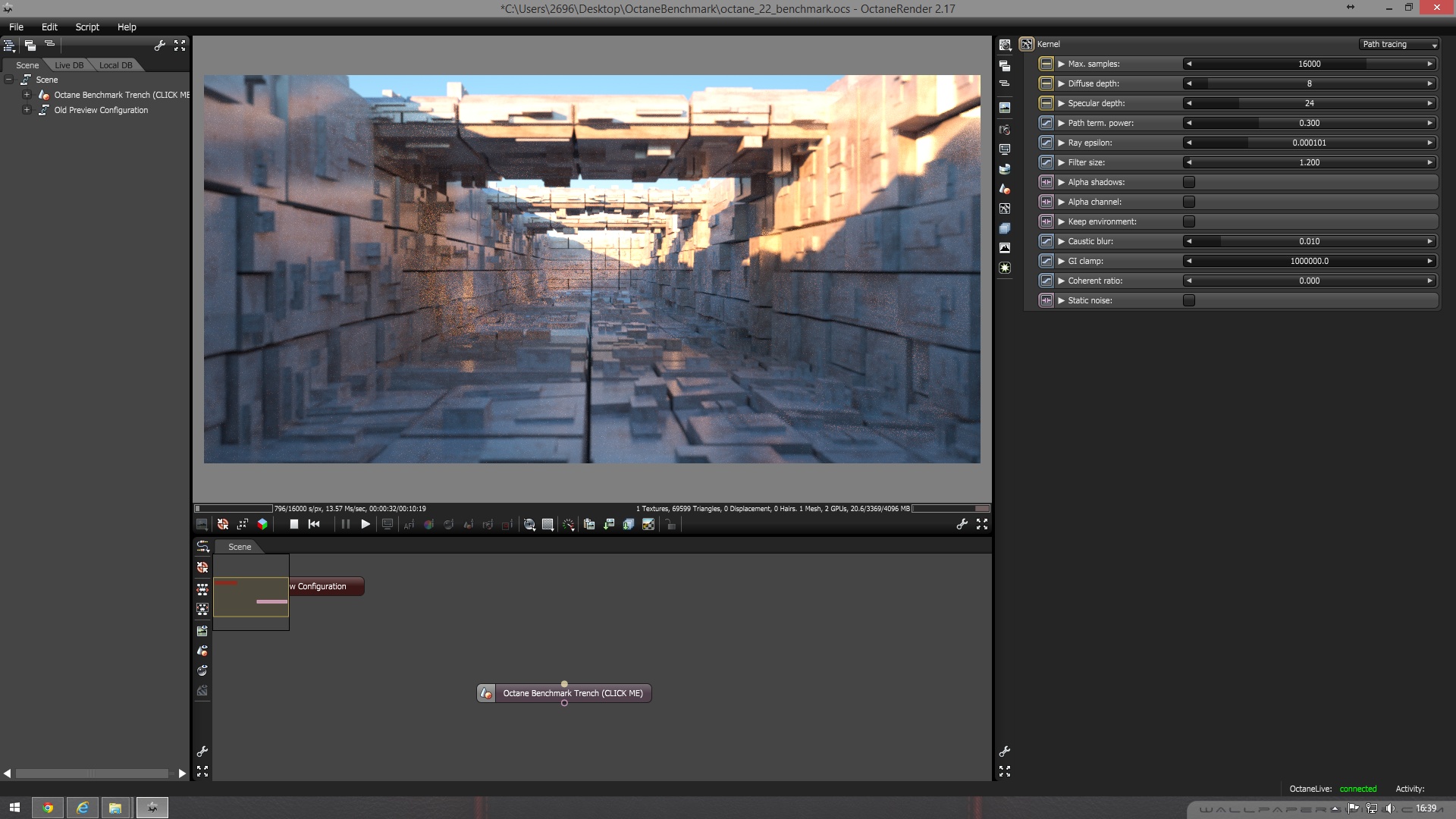This screenshot has width=1456, height=819.
Task: Enable the Alpha channel checkbox
Action: coord(1189,202)
